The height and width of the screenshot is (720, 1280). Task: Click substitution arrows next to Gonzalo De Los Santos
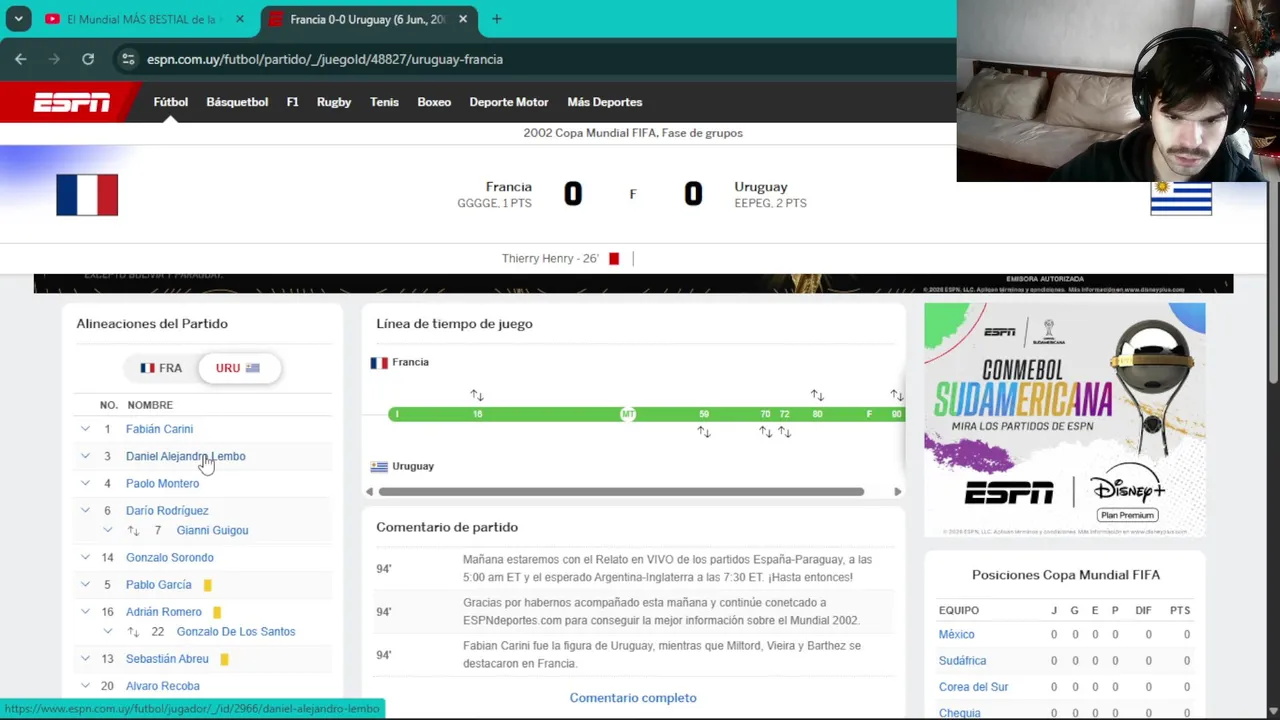coord(133,632)
